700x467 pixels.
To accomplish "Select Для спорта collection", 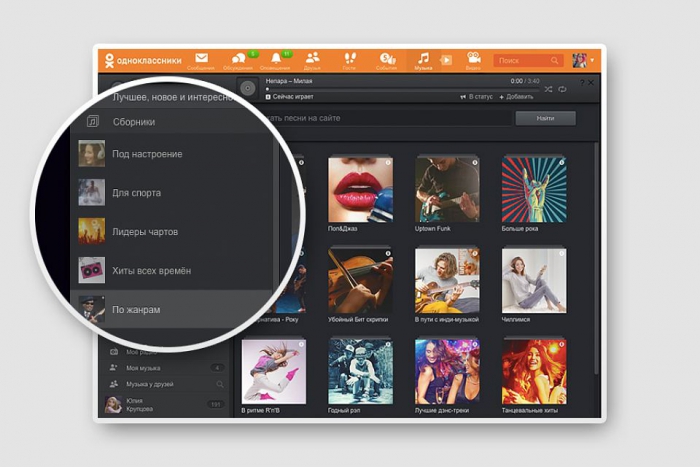I will coord(172,192).
